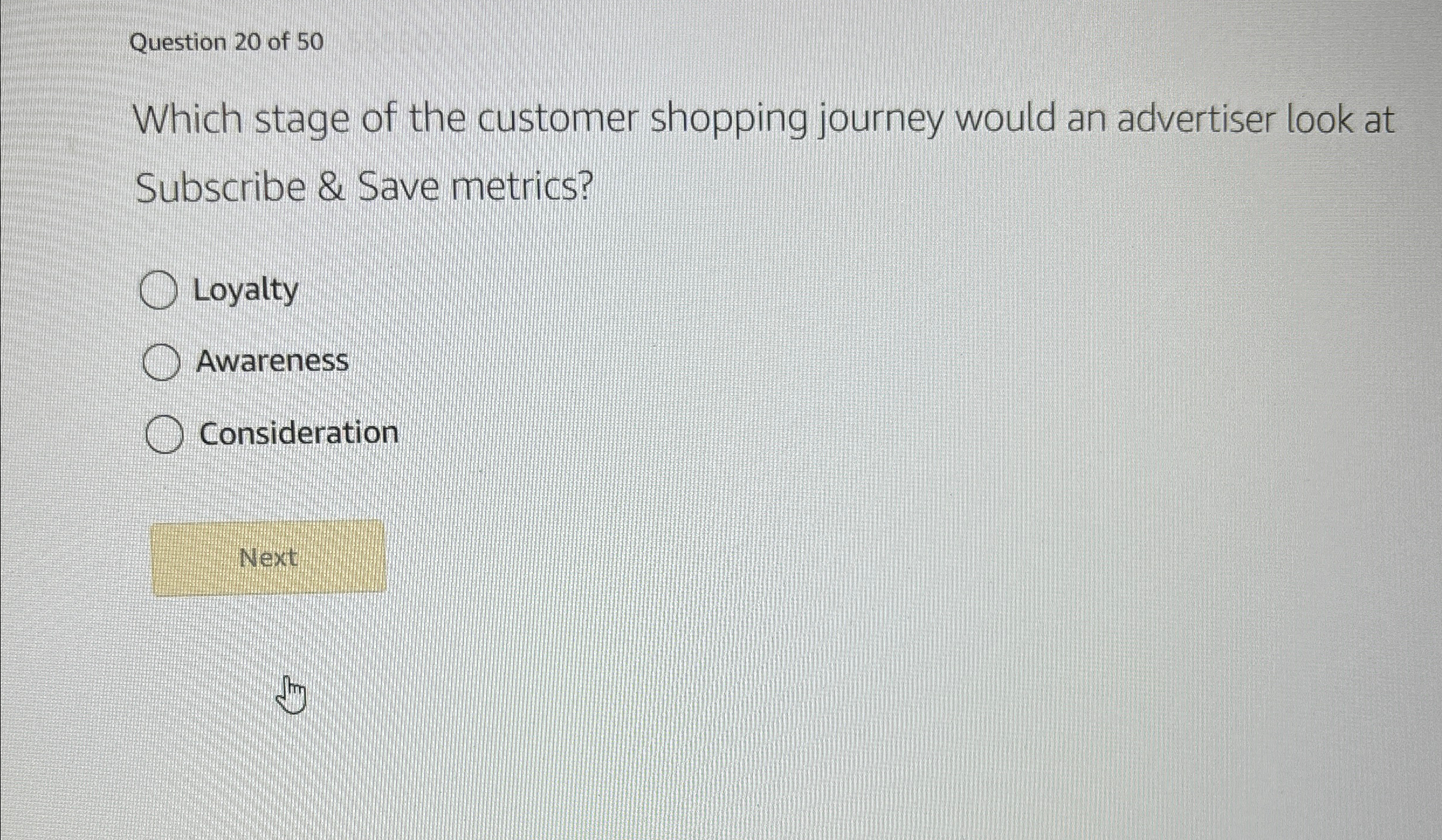Click the Consideration label text
This screenshot has height=840, width=1442.
(x=297, y=433)
